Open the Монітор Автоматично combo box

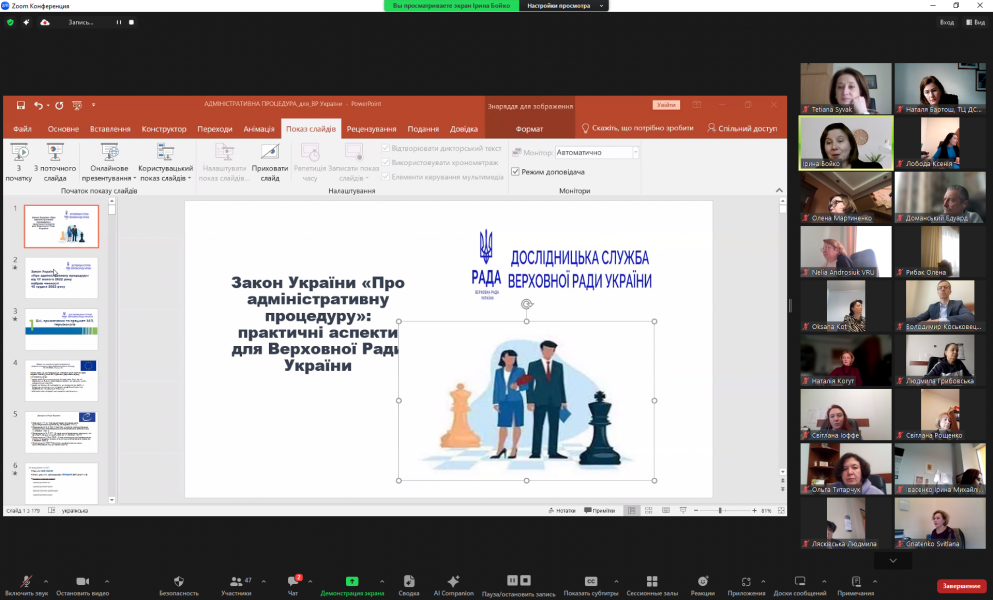click(x=597, y=153)
